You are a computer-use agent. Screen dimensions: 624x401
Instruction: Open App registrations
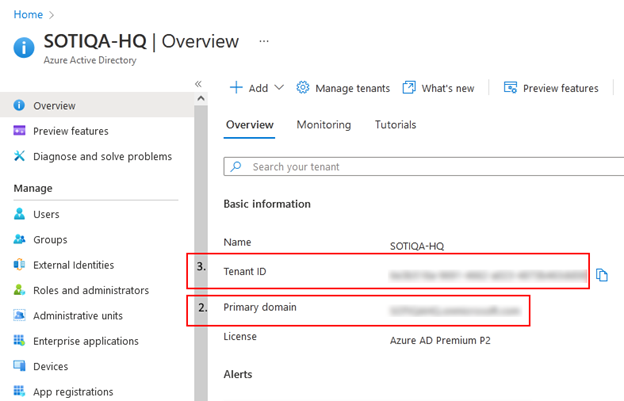tap(73, 392)
